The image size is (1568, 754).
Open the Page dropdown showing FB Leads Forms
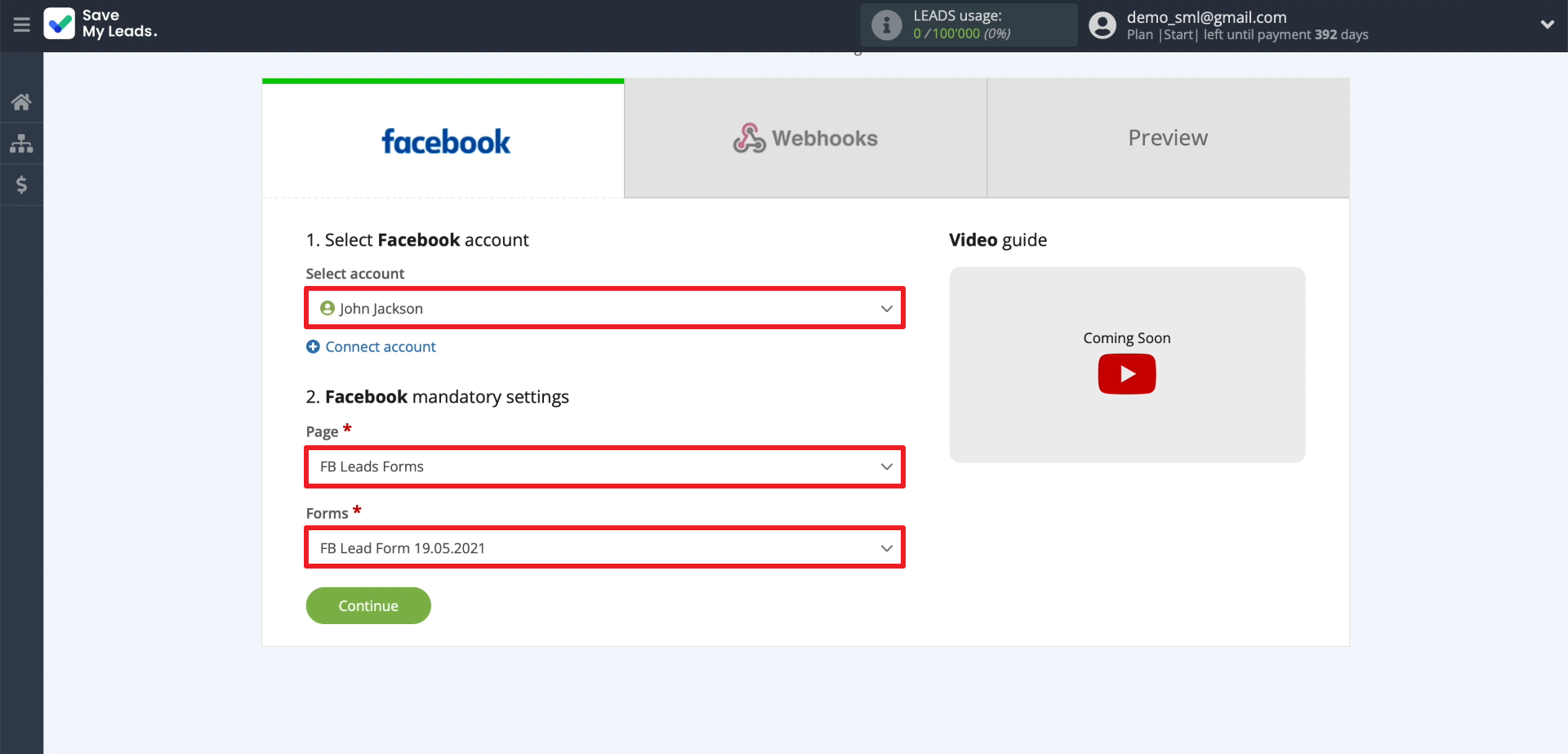coord(605,466)
